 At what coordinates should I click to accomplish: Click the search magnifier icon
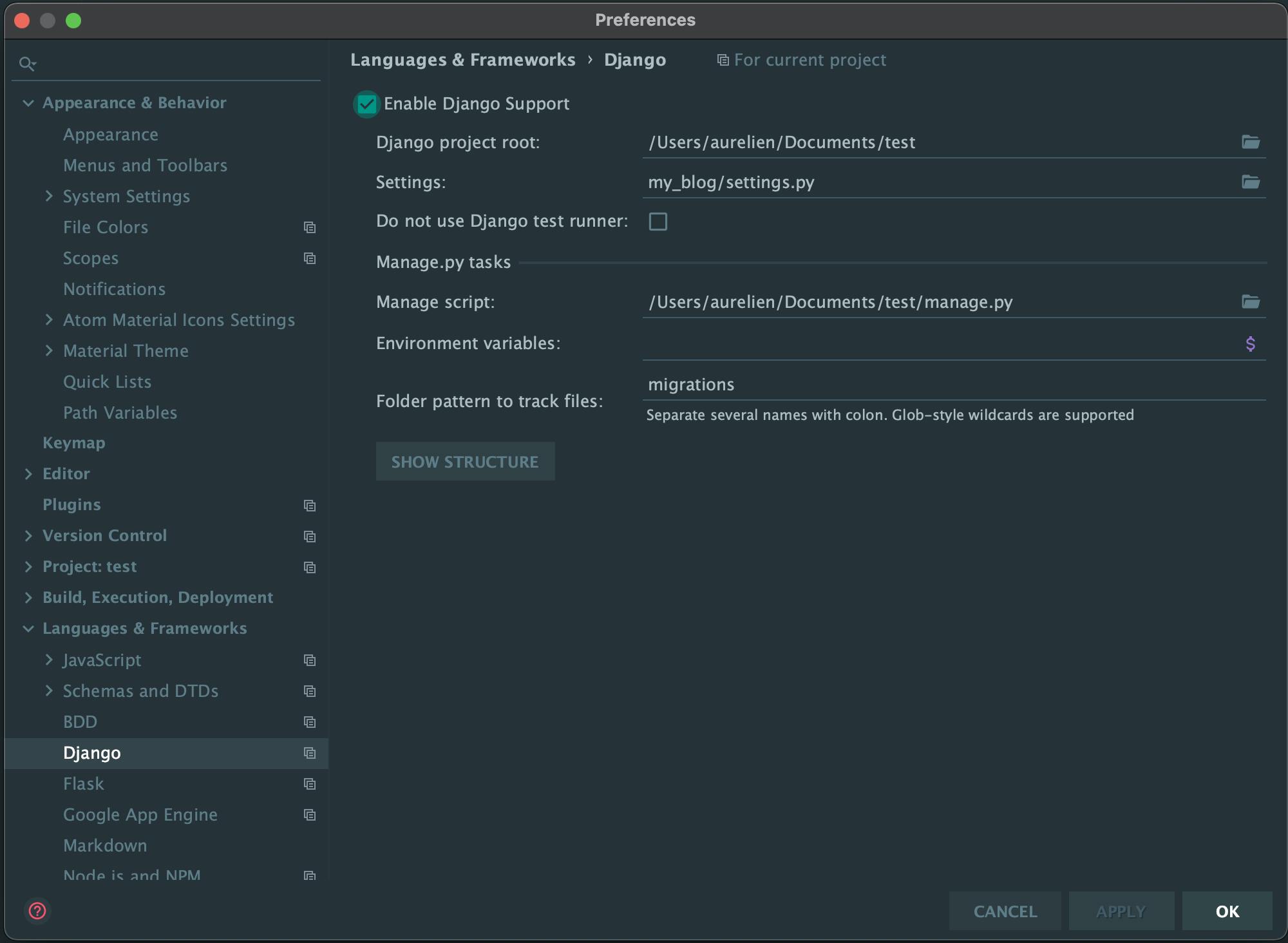27,64
